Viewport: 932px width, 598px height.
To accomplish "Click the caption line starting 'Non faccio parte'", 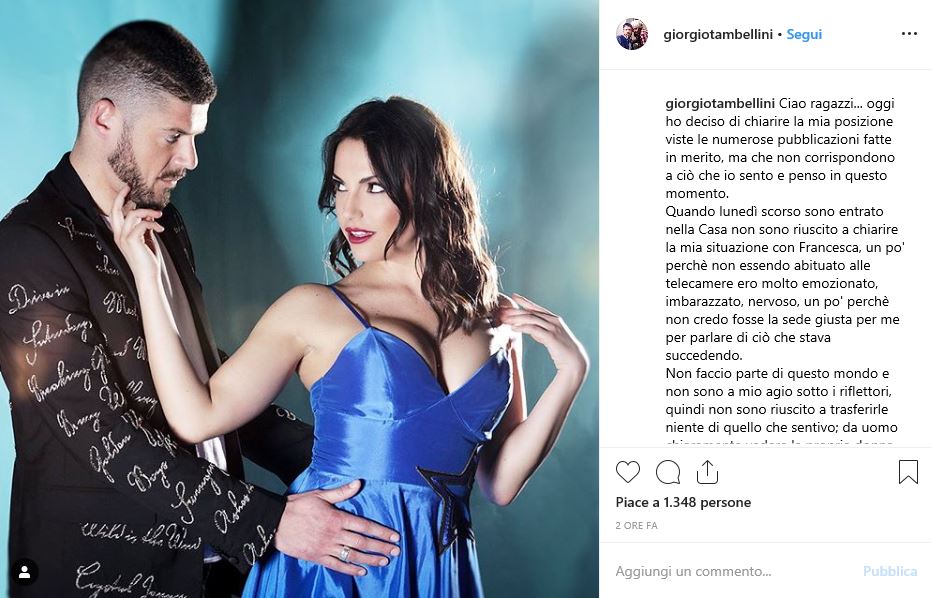I will pos(777,373).
